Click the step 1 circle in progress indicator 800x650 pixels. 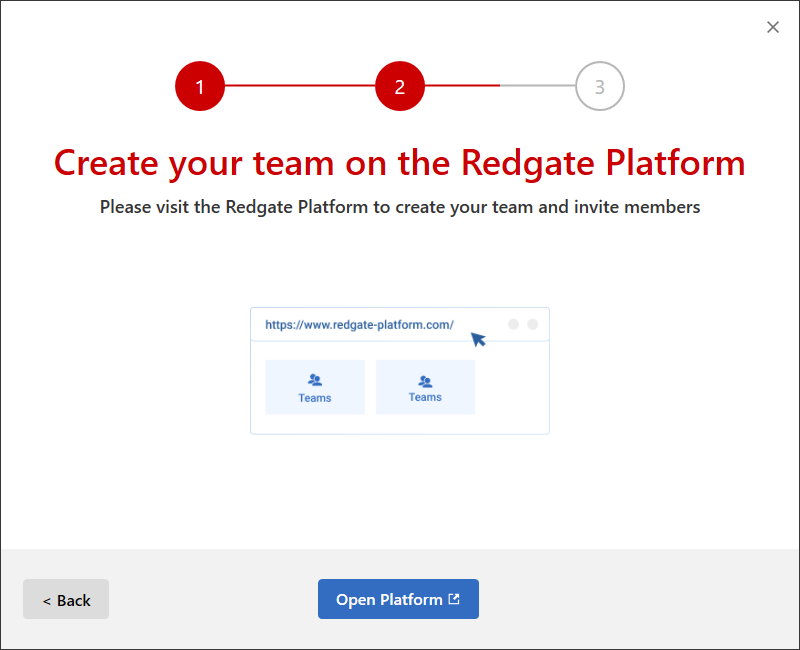click(200, 86)
